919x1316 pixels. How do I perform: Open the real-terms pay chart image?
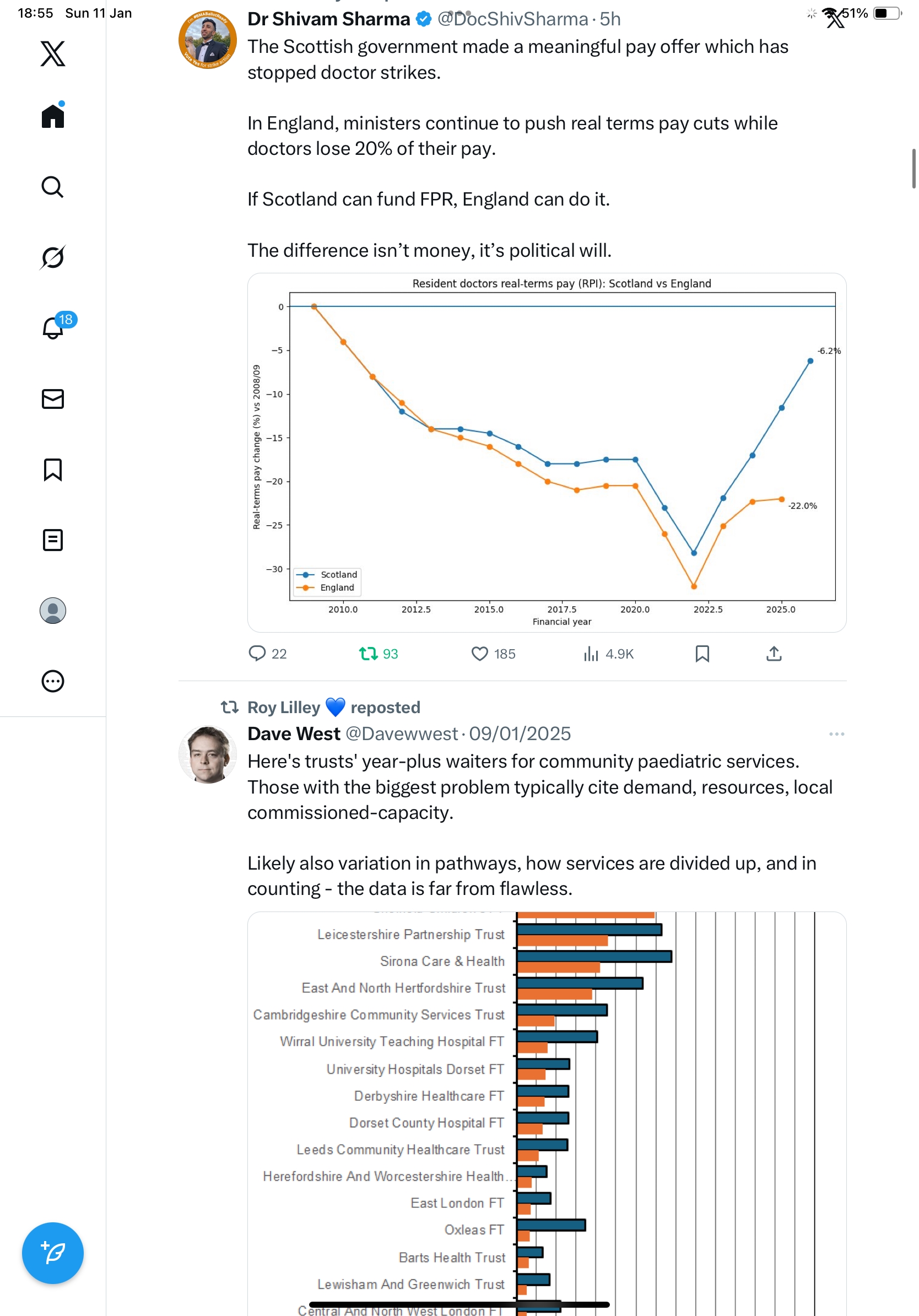pos(547,453)
